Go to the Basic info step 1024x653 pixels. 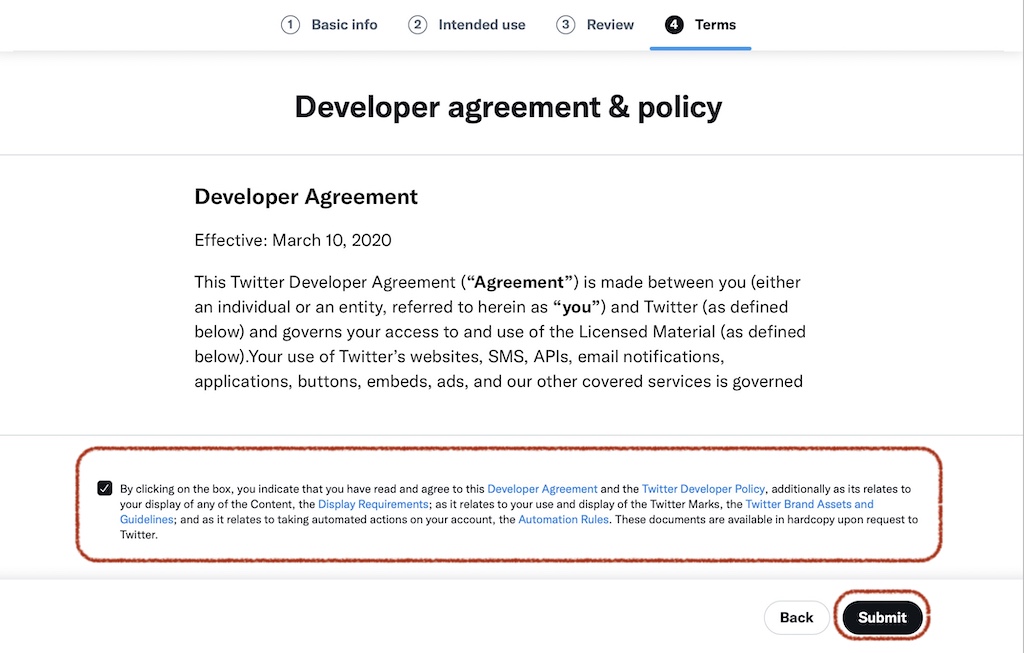(329, 25)
